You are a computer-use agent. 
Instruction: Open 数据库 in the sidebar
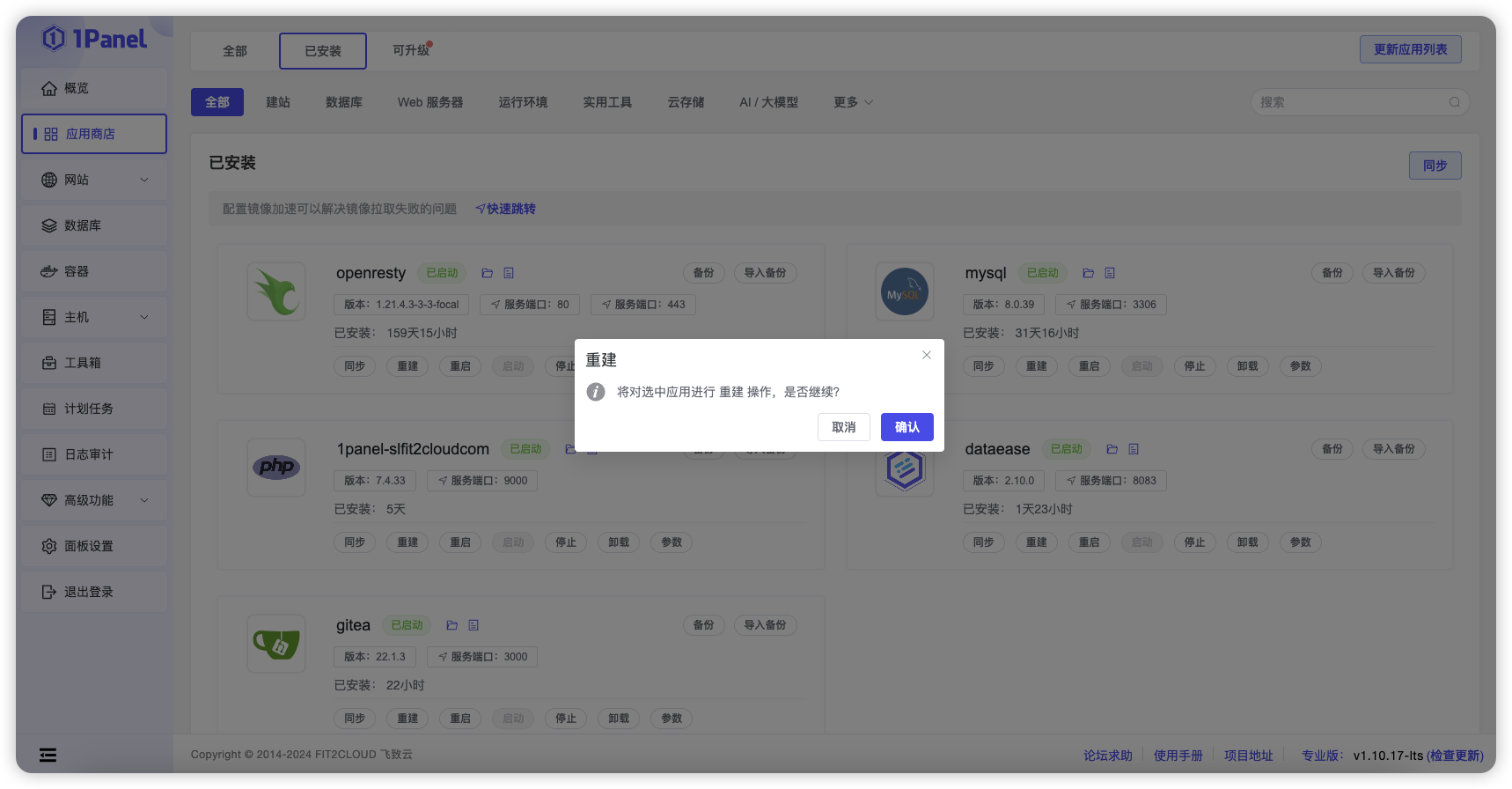click(x=94, y=225)
